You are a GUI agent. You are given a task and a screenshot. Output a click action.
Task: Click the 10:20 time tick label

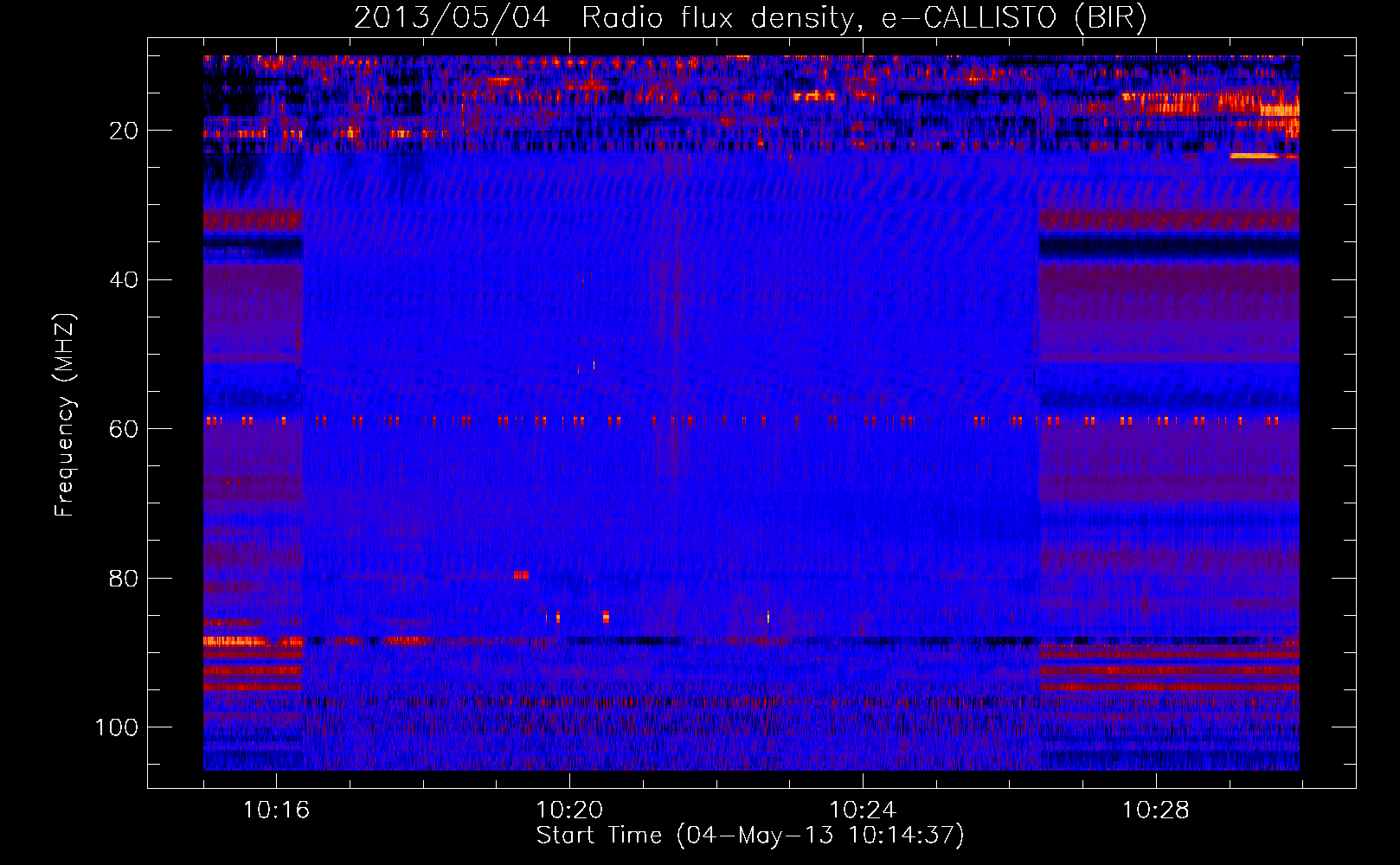(x=569, y=811)
